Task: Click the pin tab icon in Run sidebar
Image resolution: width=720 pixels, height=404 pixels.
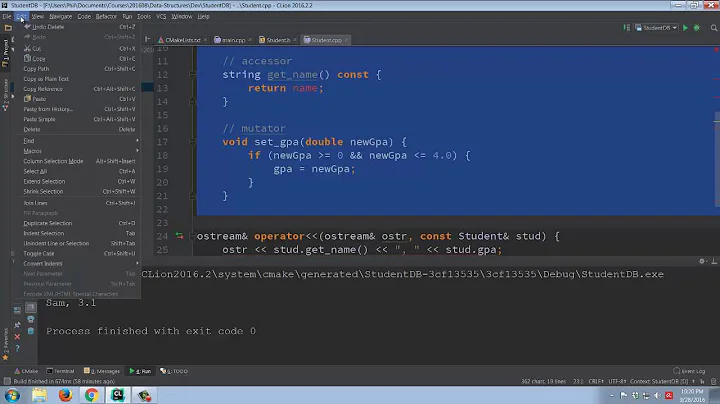Action: point(17,325)
